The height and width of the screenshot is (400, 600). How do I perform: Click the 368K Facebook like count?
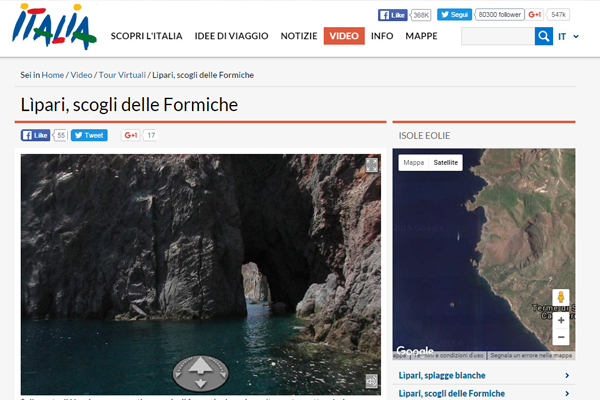421,15
